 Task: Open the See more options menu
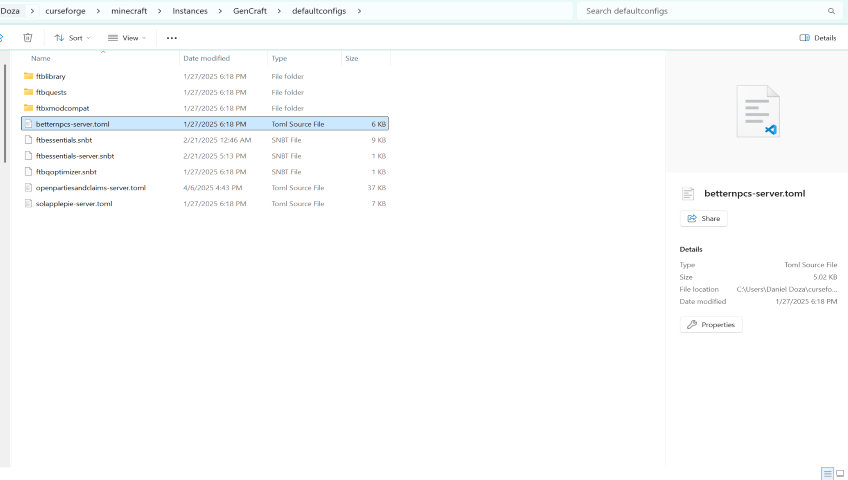tap(172, 38)
